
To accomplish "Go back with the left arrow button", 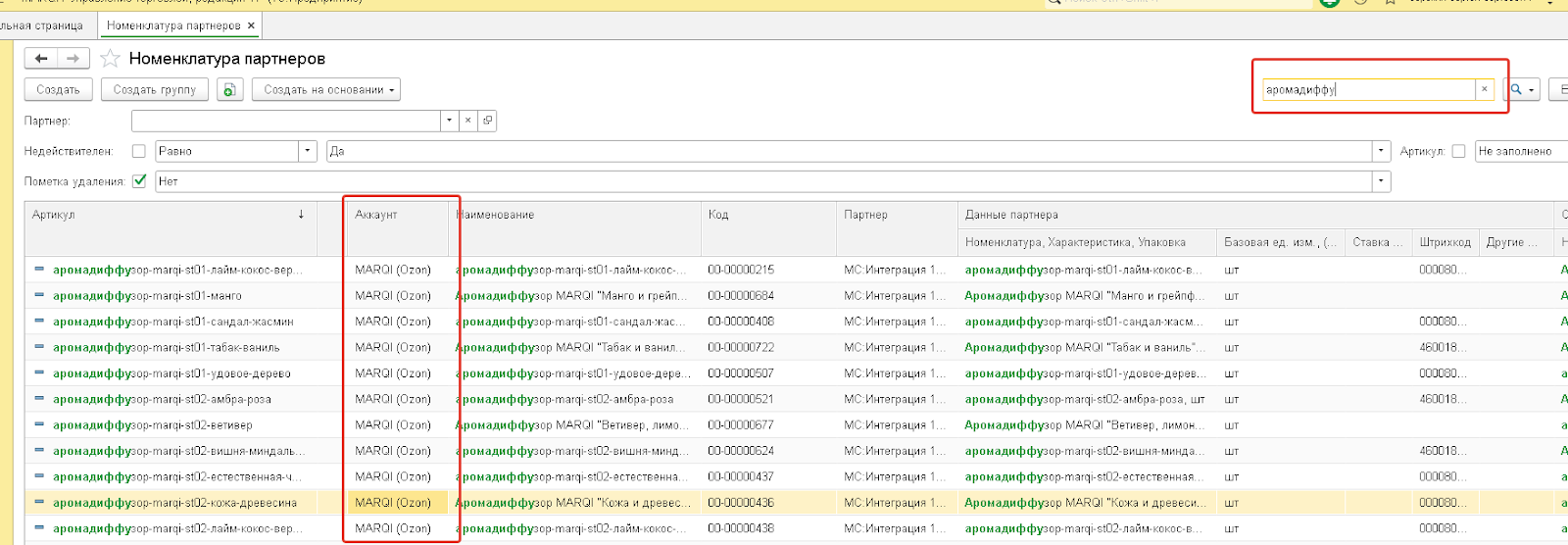I will [x=41, y=59].
